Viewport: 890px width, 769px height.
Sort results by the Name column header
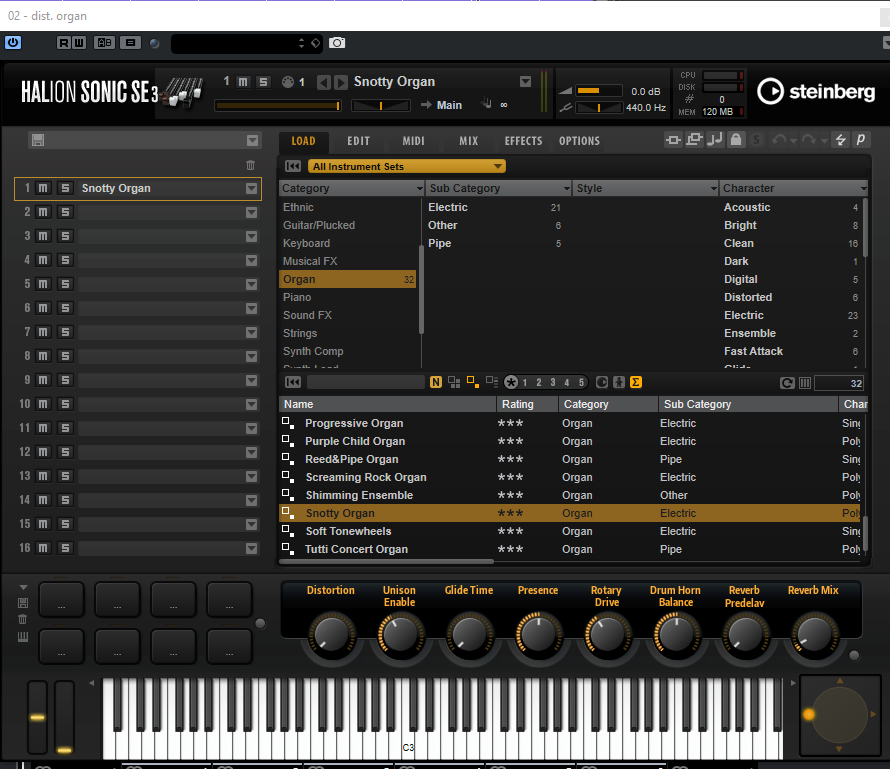(388, 404)
